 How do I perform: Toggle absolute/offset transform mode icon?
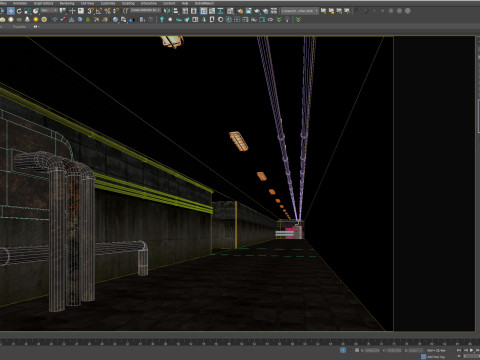(357, 350)
